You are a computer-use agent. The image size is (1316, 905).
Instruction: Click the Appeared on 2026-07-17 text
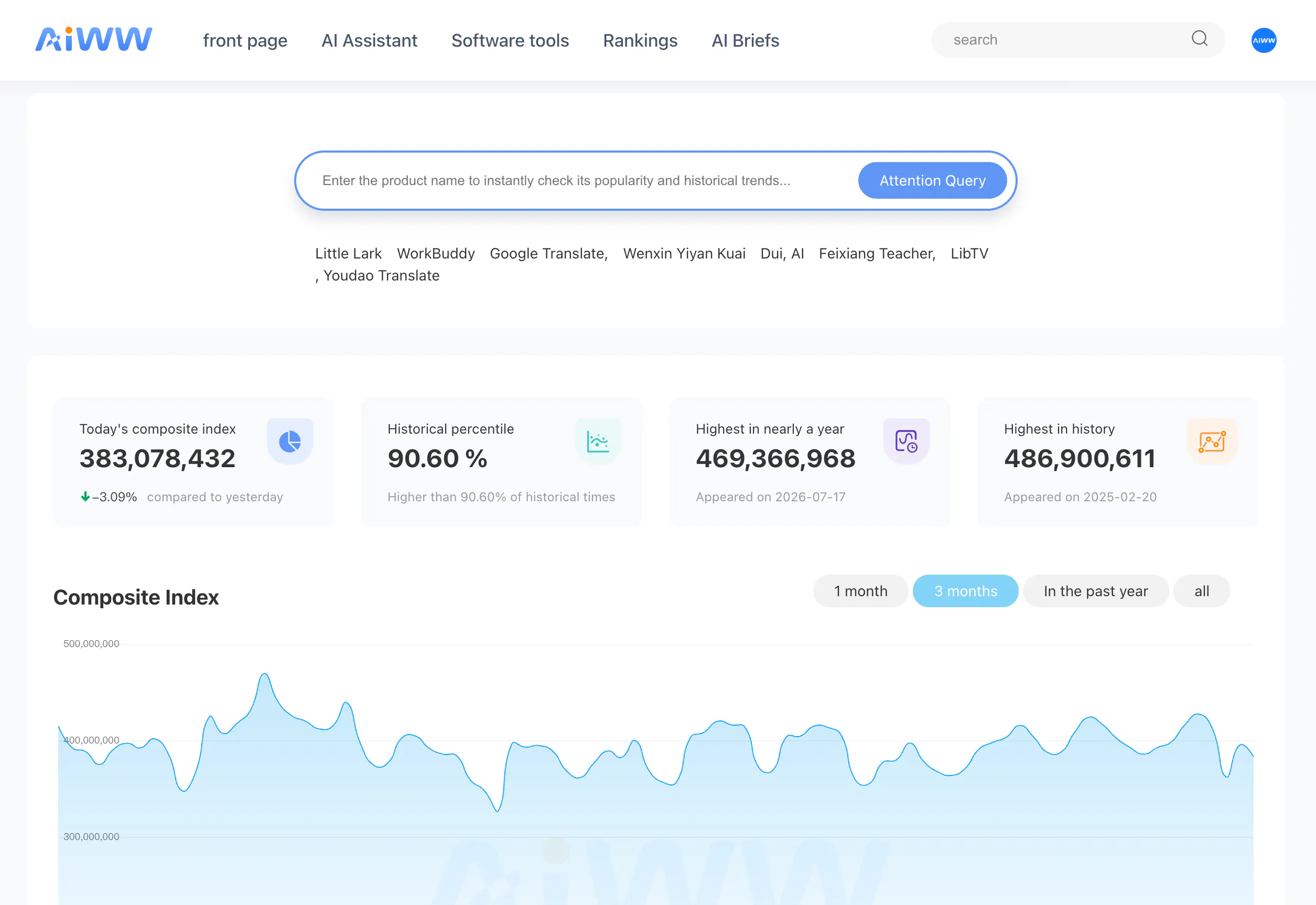click(x=770, y=497)
